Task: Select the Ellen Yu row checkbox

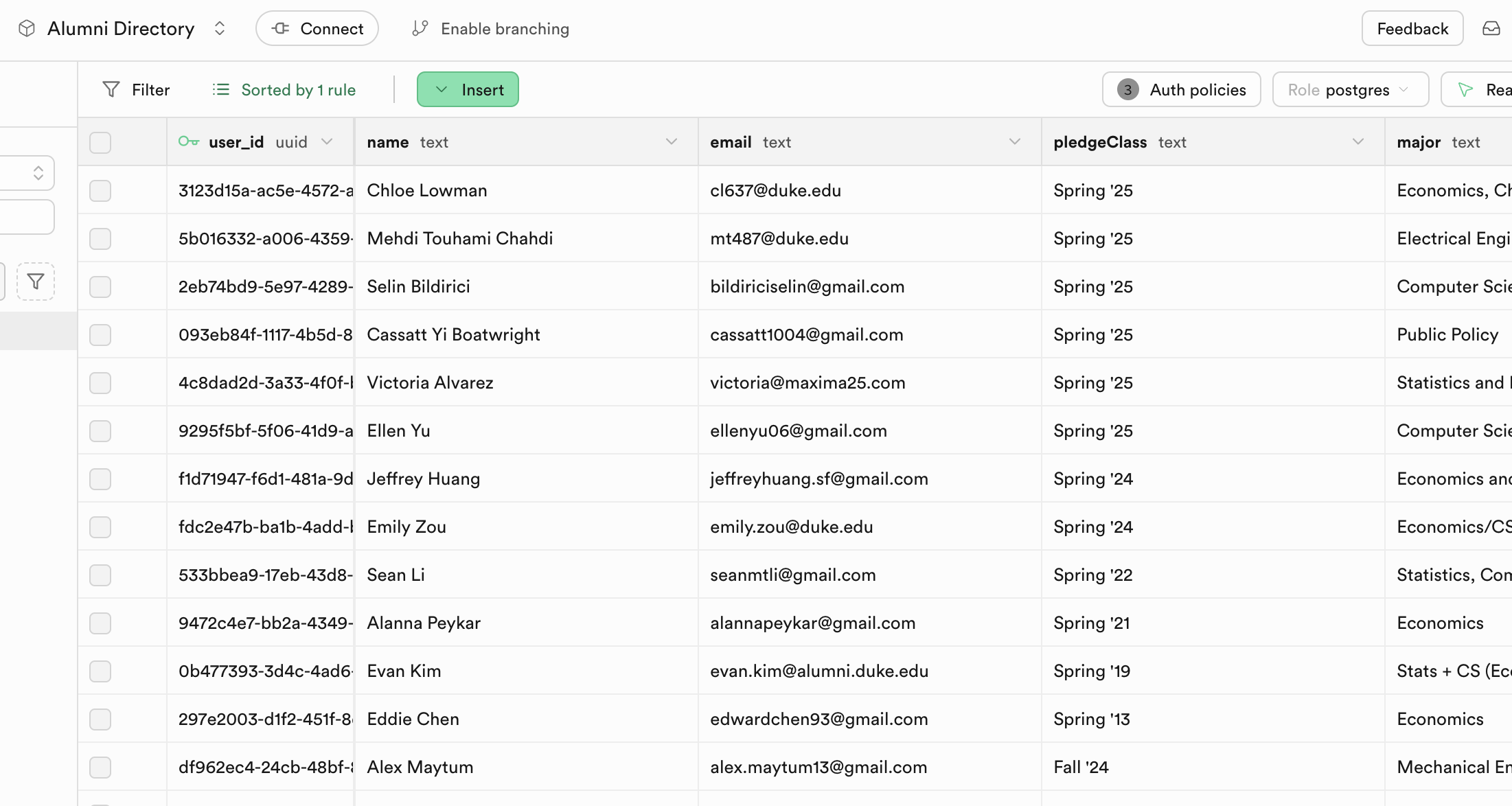Action: click(100, 430)
